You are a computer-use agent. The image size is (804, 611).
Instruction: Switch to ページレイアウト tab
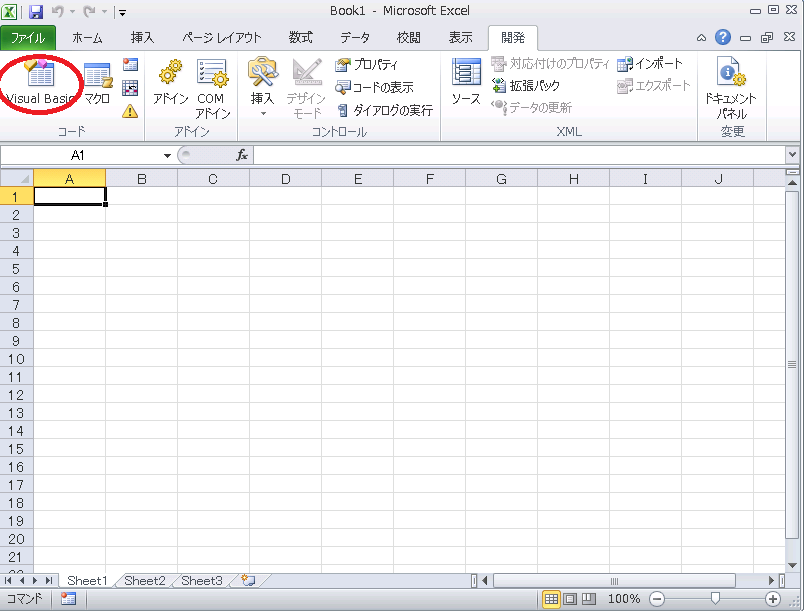(222, 38)
